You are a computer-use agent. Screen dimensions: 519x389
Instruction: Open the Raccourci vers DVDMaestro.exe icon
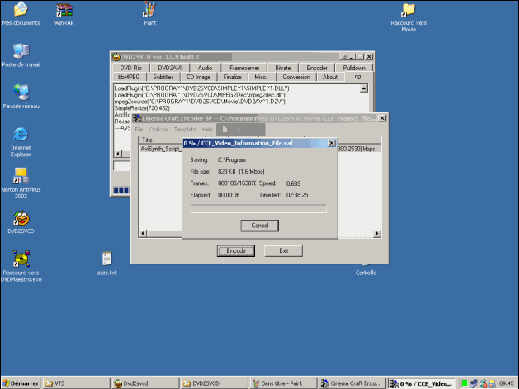[x=21, y=266]
